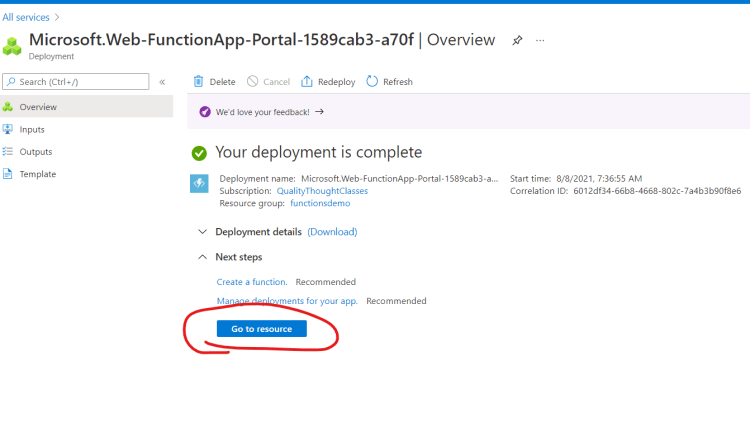
Task: Open the functionsdemo resource group link
Action: (x=320, y=203)
